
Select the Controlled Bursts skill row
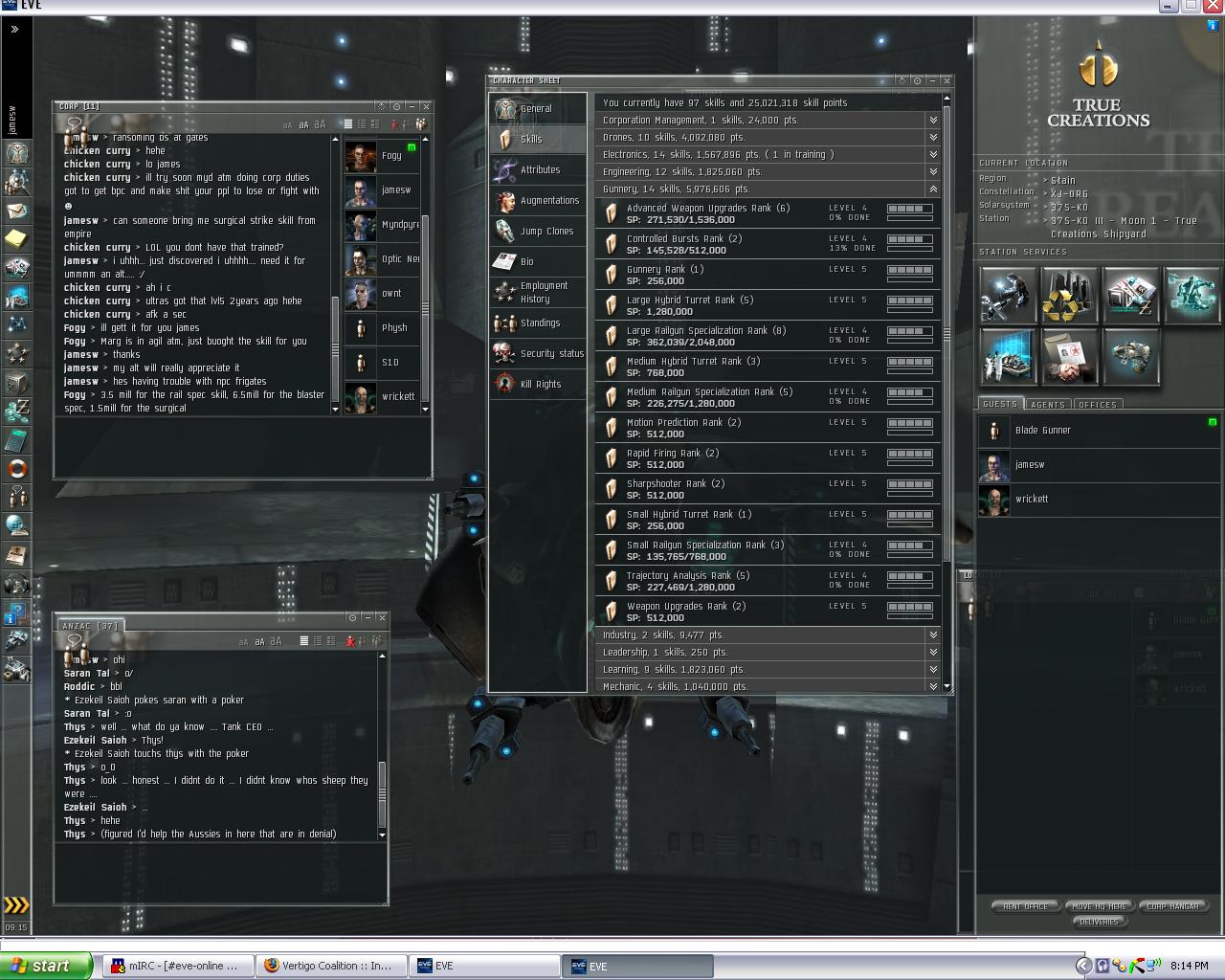[x=768, y=244]
